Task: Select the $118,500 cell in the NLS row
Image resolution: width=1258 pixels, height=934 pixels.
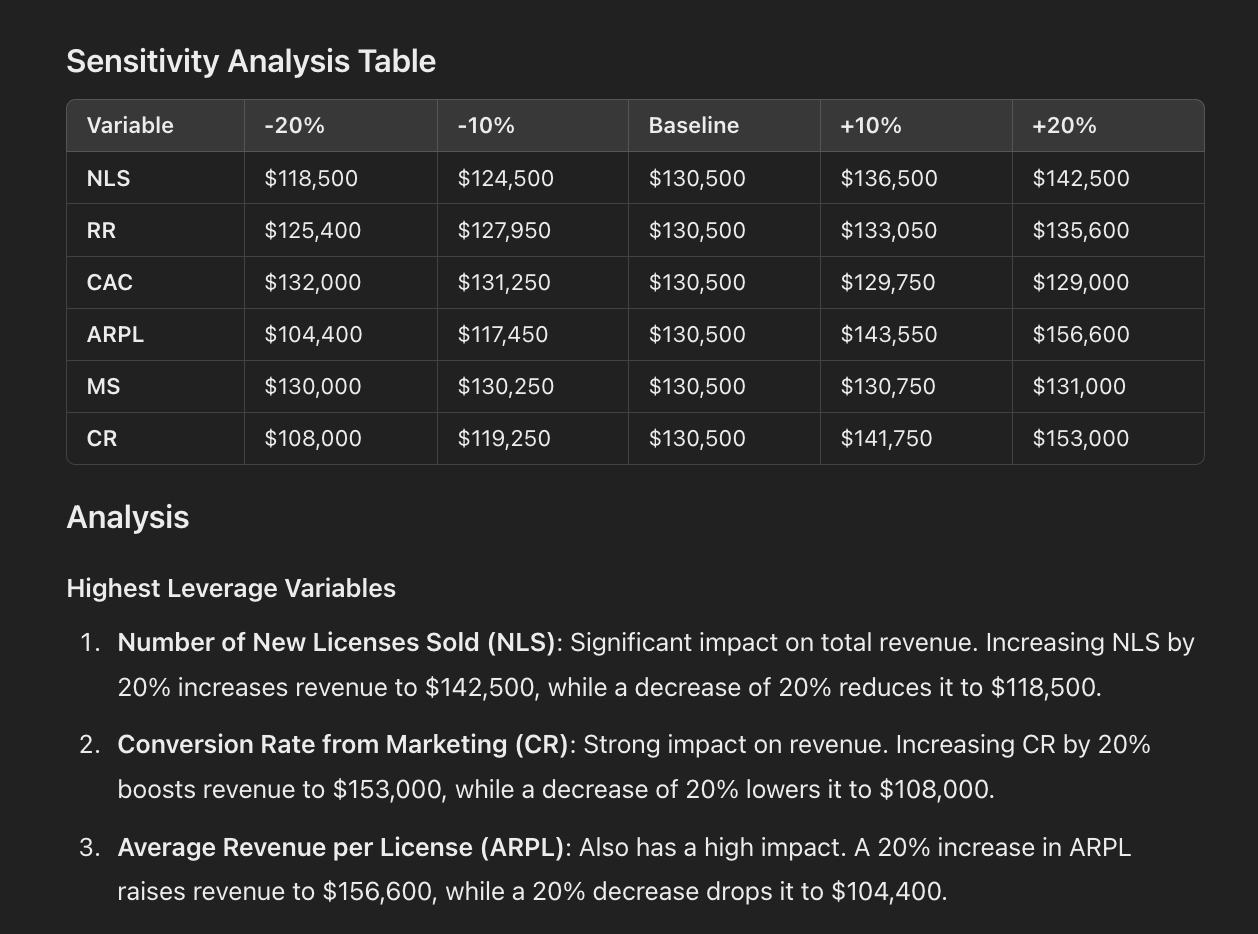Action: (311, 179)
